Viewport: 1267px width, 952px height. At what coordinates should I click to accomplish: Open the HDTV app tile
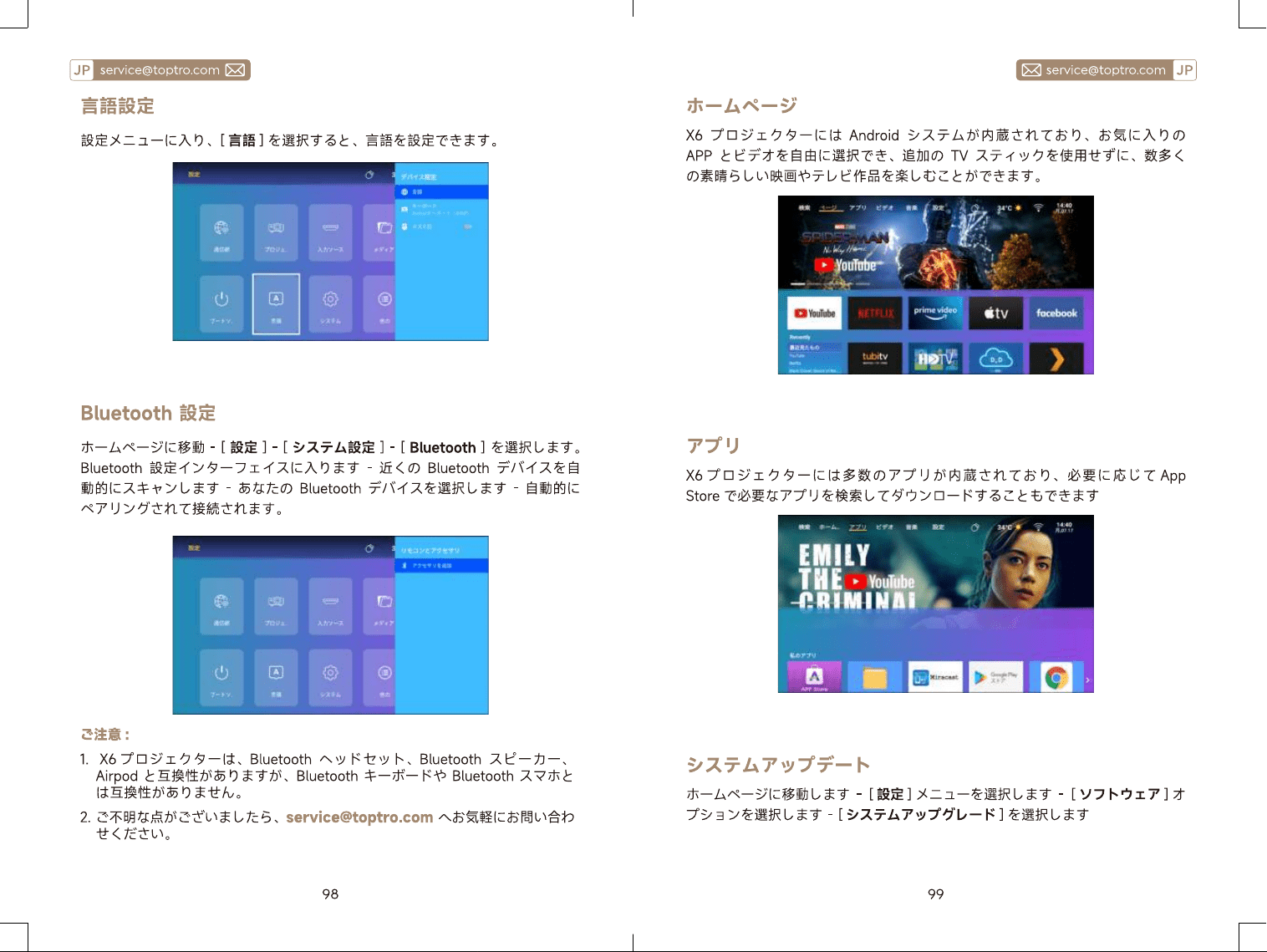tap(935, 358)
